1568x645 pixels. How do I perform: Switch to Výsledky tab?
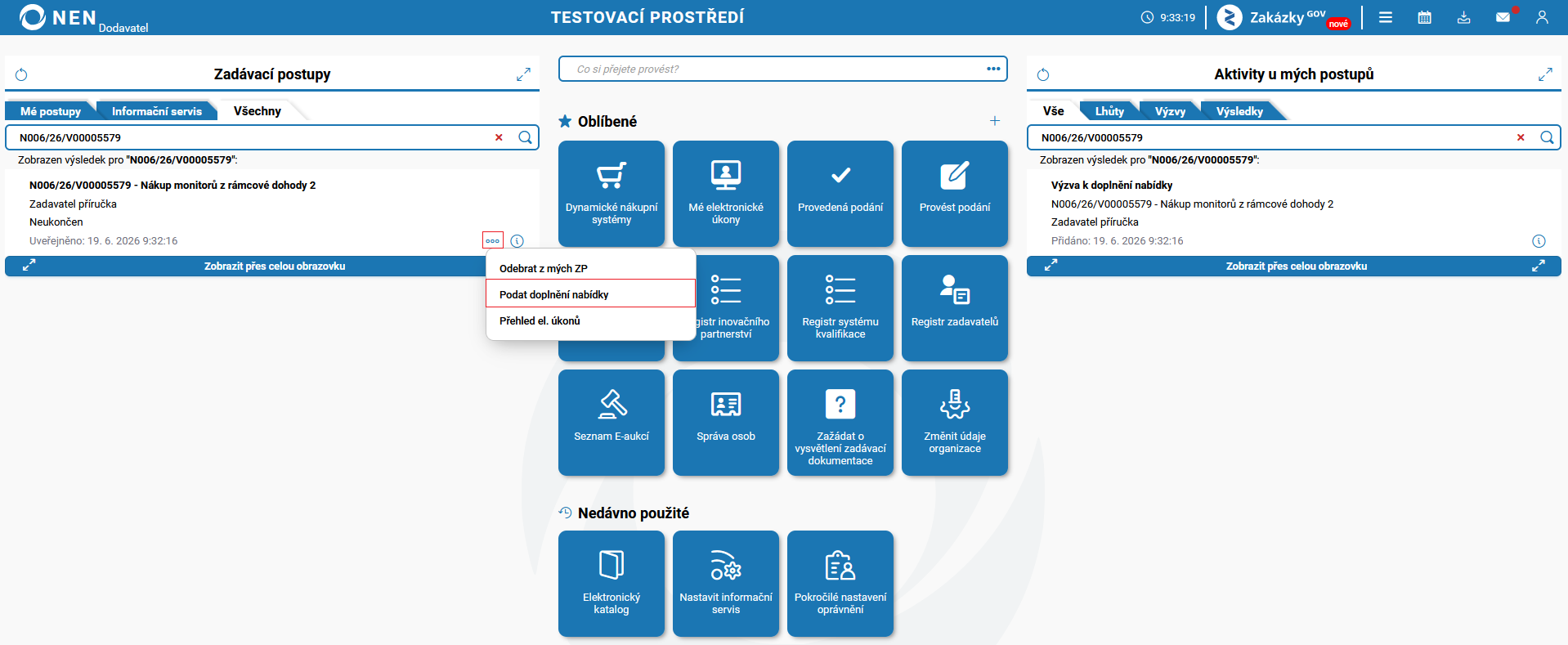click(1239, 111)
